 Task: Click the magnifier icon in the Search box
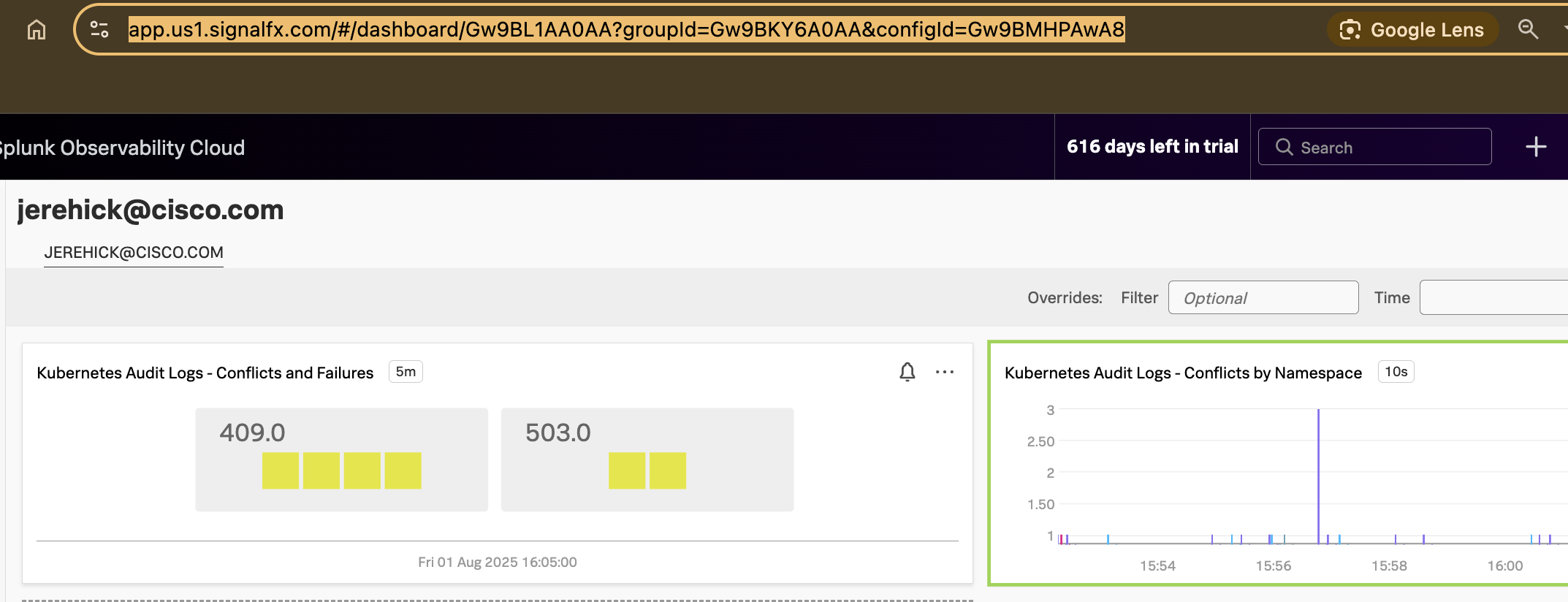pos(1284,147)
